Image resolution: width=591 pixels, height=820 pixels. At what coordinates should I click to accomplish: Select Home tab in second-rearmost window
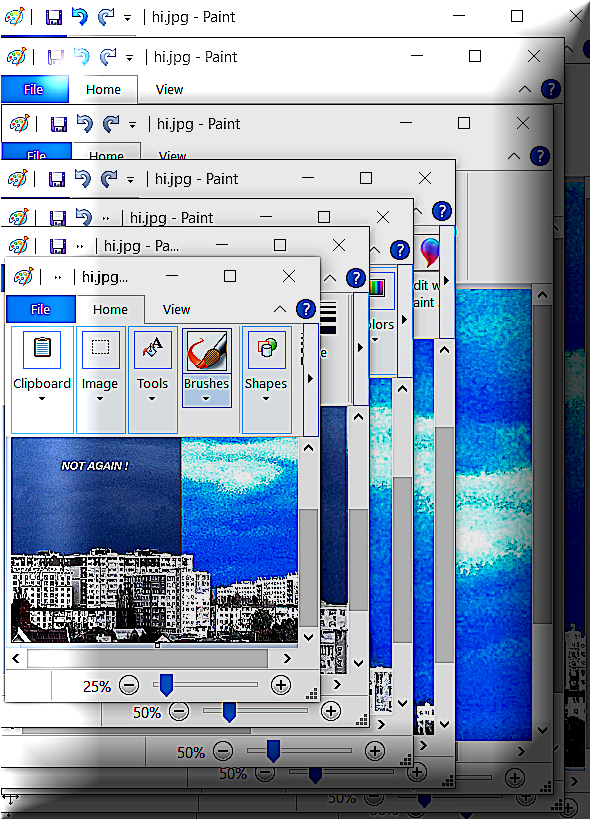104,89
